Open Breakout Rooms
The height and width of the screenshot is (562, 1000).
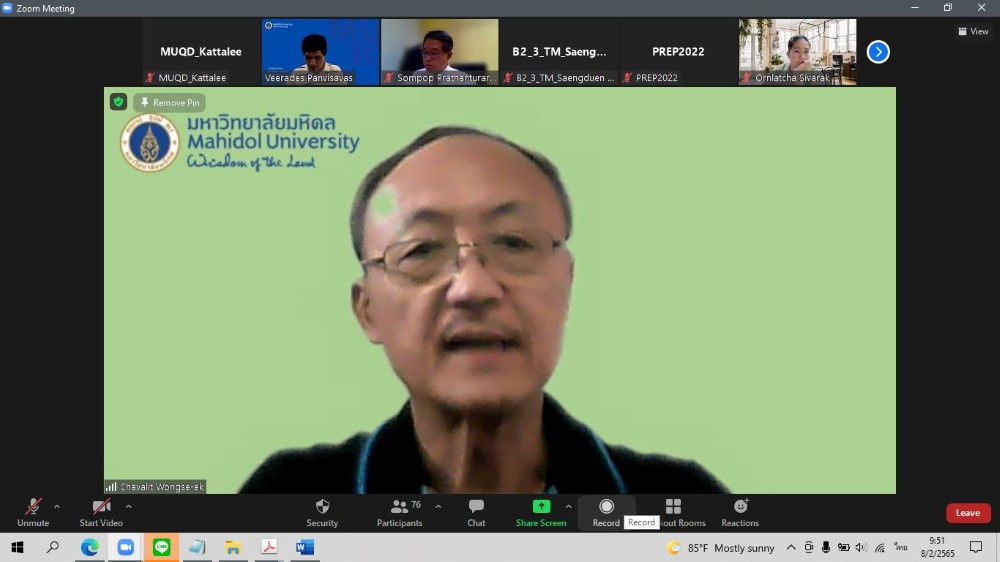click(x=673, y=507)
